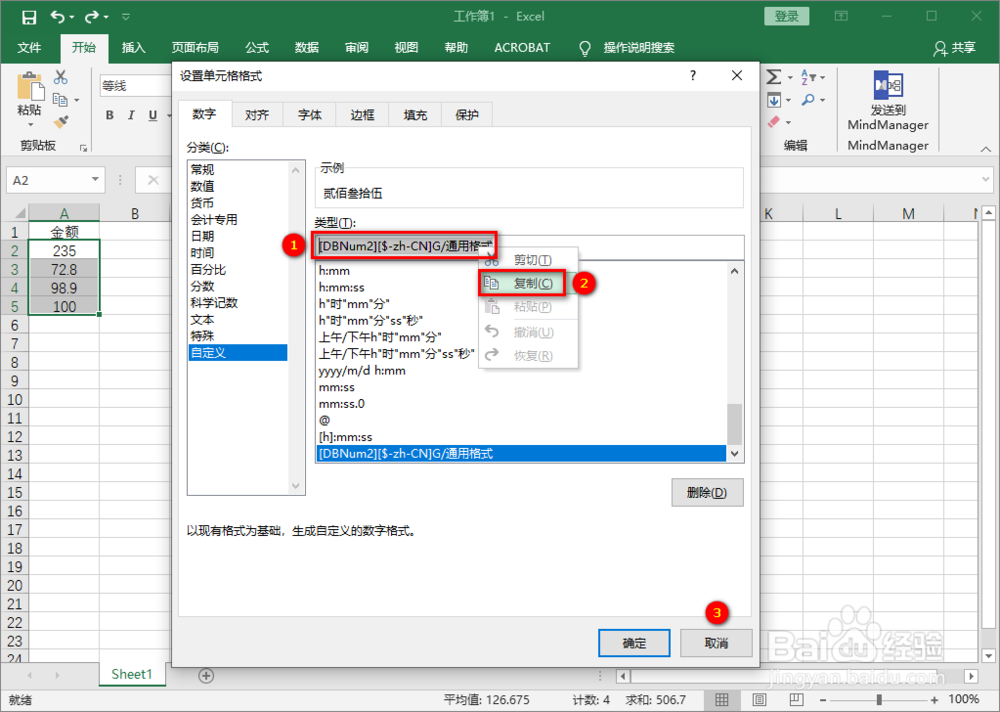Switch to the 插入 ribbon tab
The height and width of the screenshot is (712, 1000).
tap(134, 47)
